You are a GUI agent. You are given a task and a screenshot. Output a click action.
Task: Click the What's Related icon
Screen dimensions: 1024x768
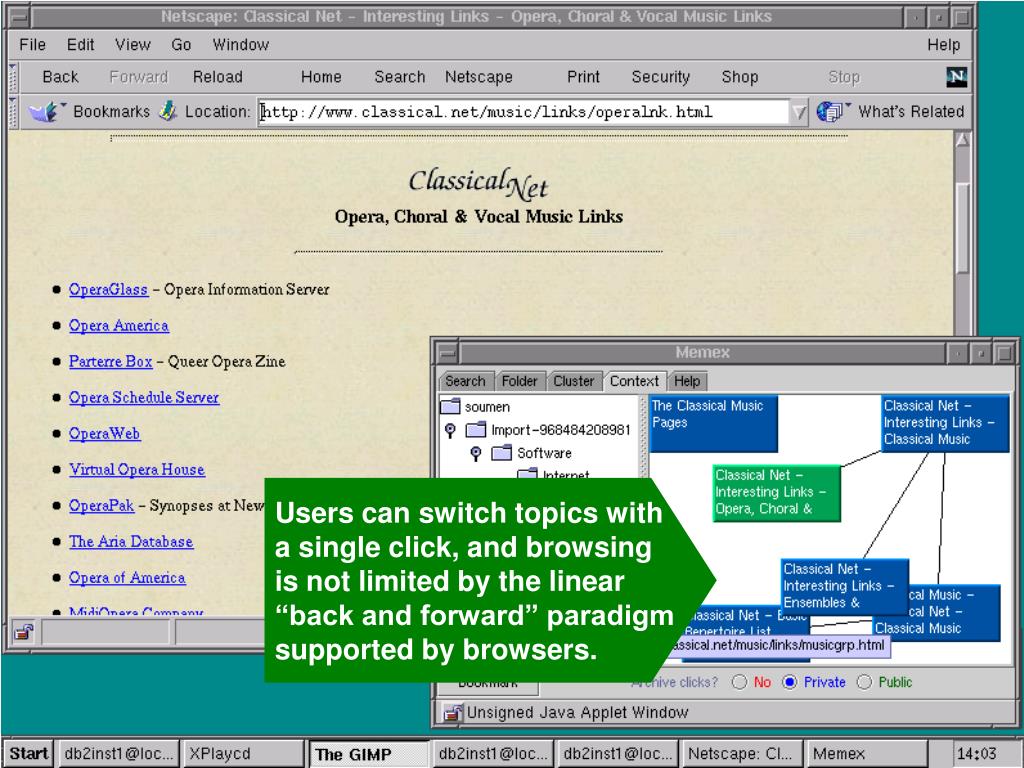[832, 112]
